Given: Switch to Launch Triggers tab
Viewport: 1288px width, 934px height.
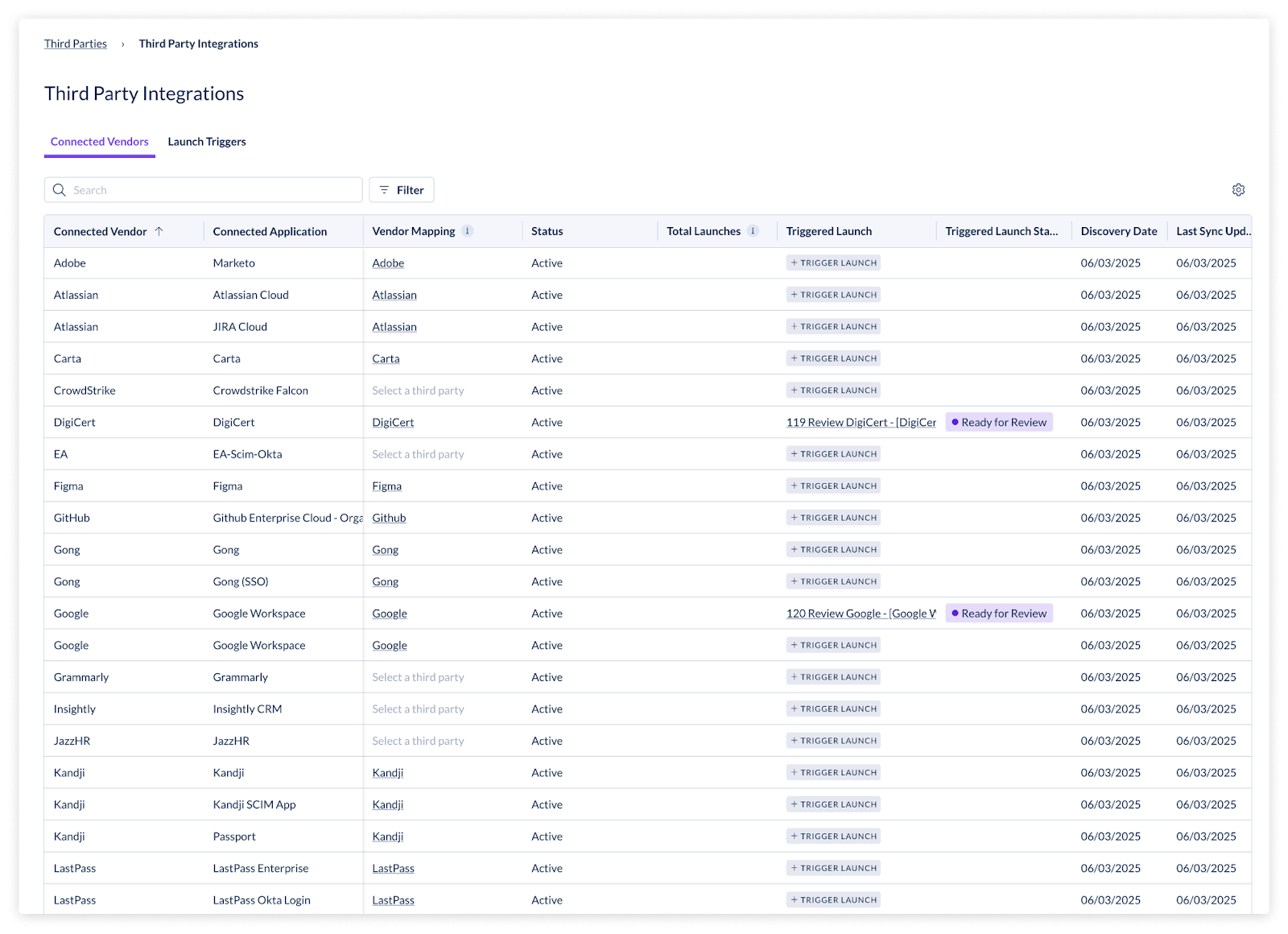Looking at the screenshot, I should [x=207, y=142].
